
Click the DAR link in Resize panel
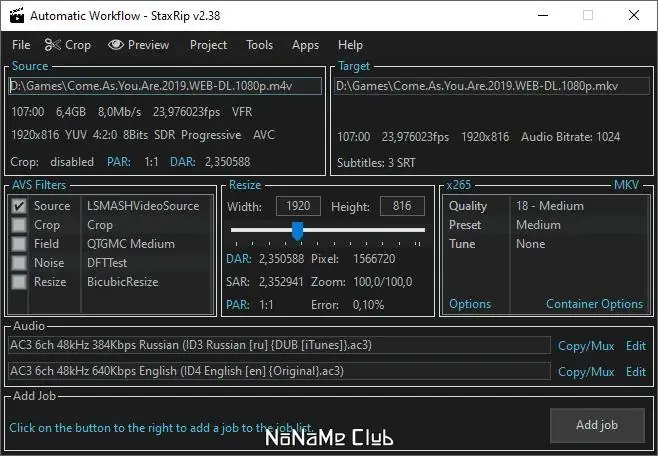tap(239, 259)
